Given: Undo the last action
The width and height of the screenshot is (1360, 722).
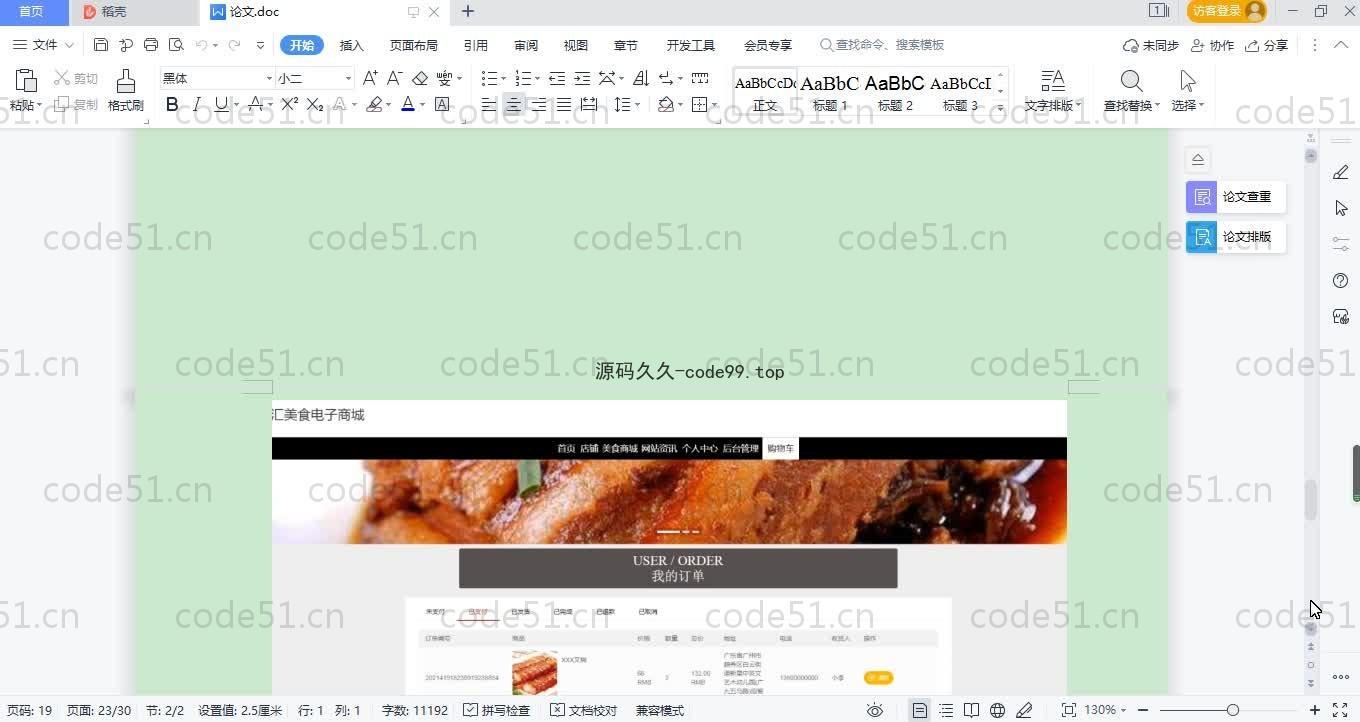Looking at the screenshot, I should (201, 45).
